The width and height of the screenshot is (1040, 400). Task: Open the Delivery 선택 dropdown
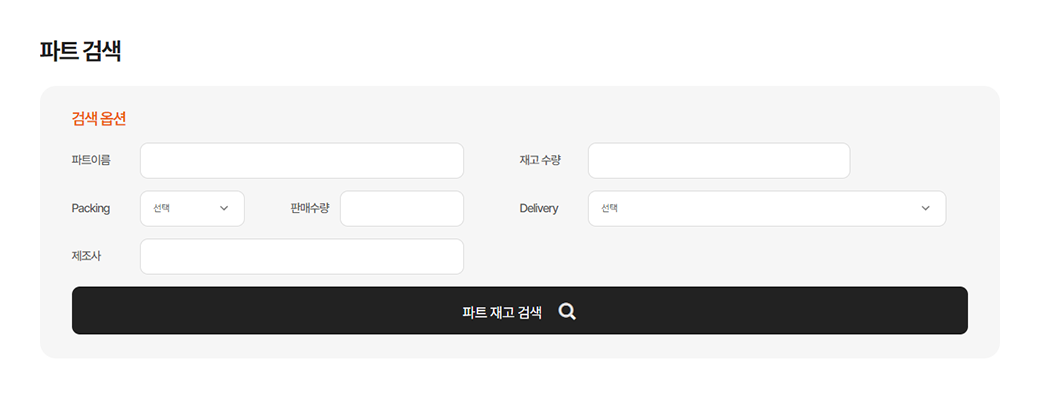coord(767,208)
